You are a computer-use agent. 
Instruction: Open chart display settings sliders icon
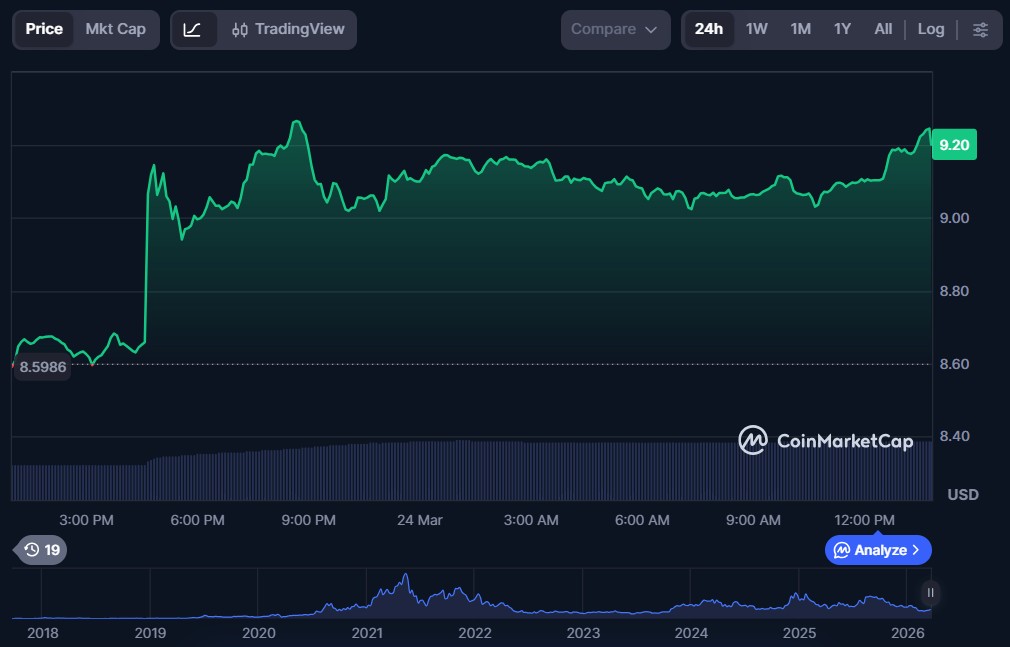981,29
